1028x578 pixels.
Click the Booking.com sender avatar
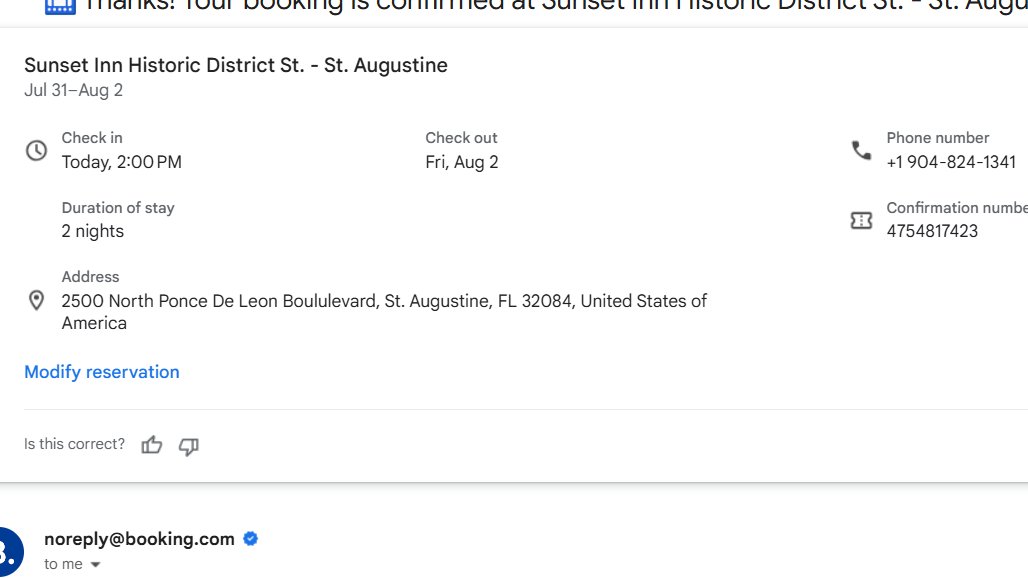8,551
